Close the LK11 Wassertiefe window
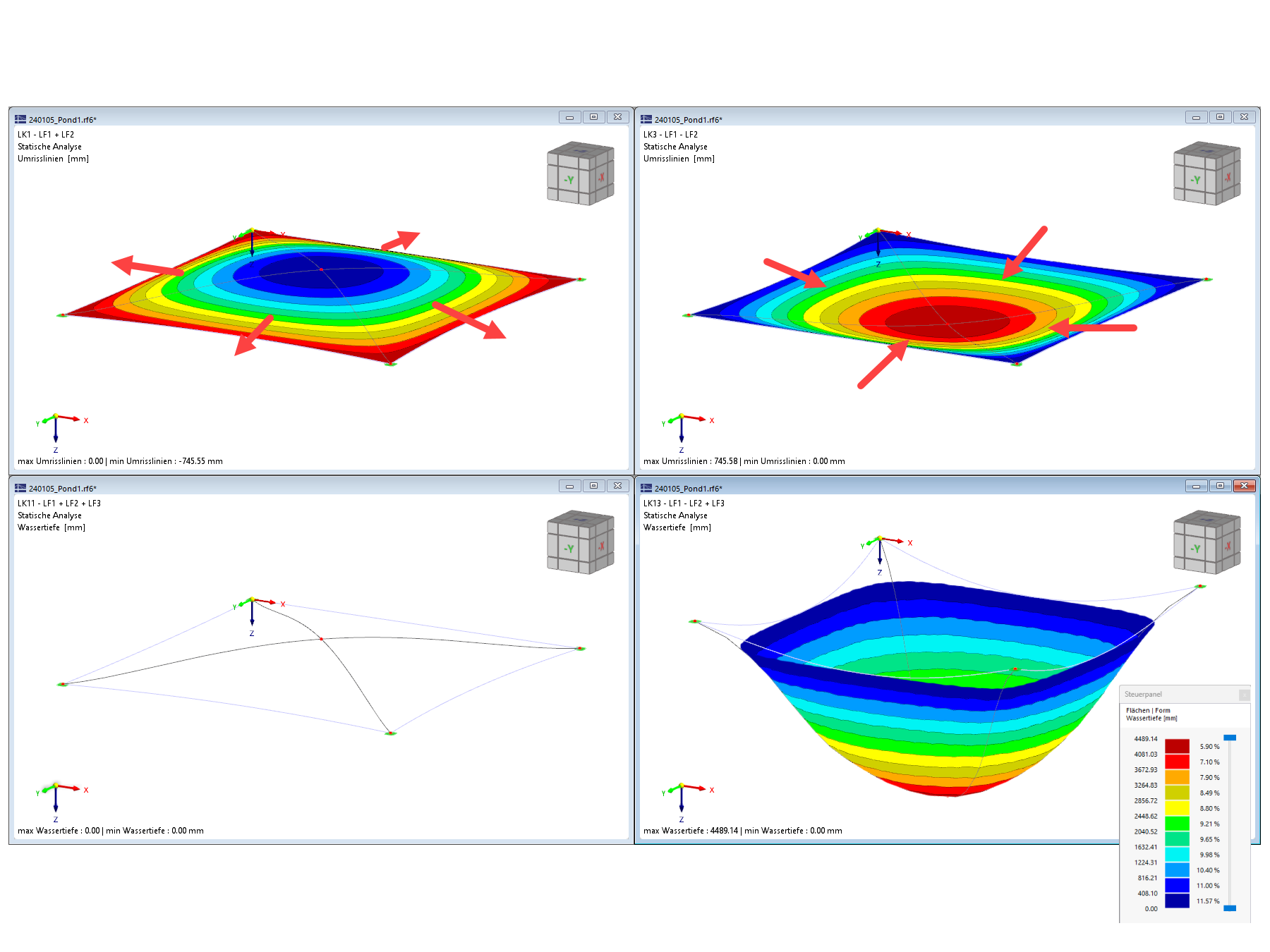1270x952 pixels. click(x=617, y=486)
